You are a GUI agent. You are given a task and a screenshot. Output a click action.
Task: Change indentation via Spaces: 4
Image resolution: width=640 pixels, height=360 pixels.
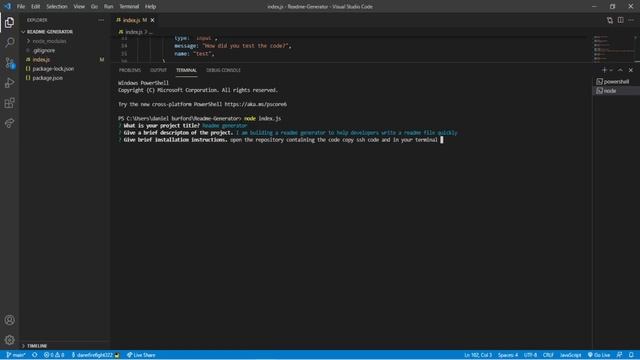(x=508, y=355)
